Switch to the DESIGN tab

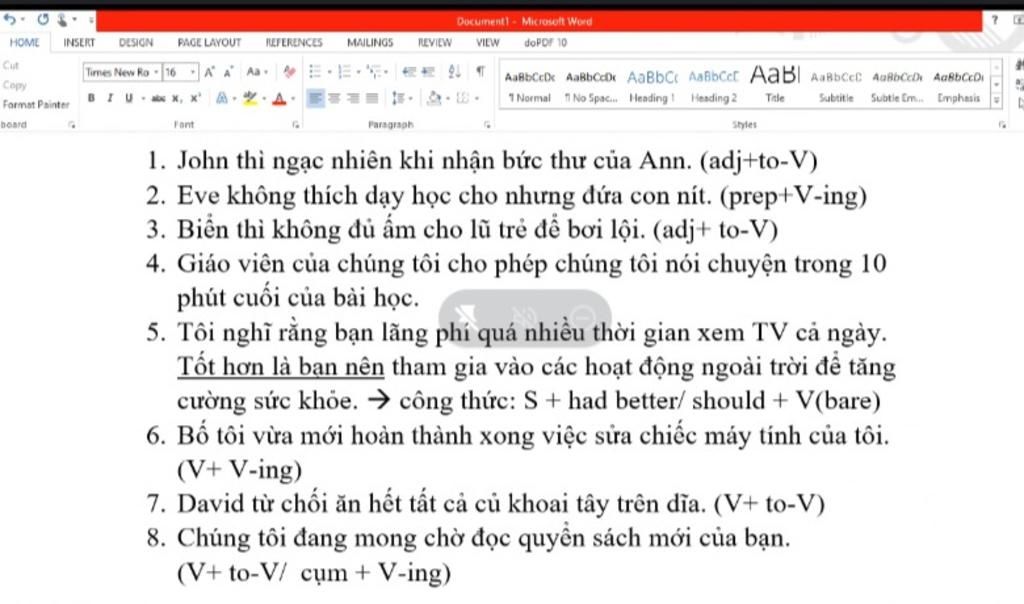pyautogui.click(x=136, y=42)
